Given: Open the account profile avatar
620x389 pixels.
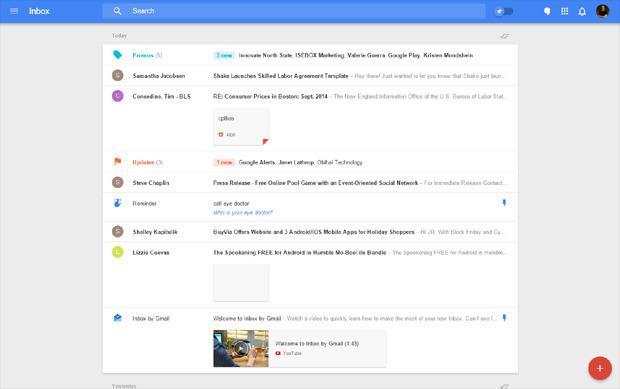Looking at the screenshot, I should [602, 11].
